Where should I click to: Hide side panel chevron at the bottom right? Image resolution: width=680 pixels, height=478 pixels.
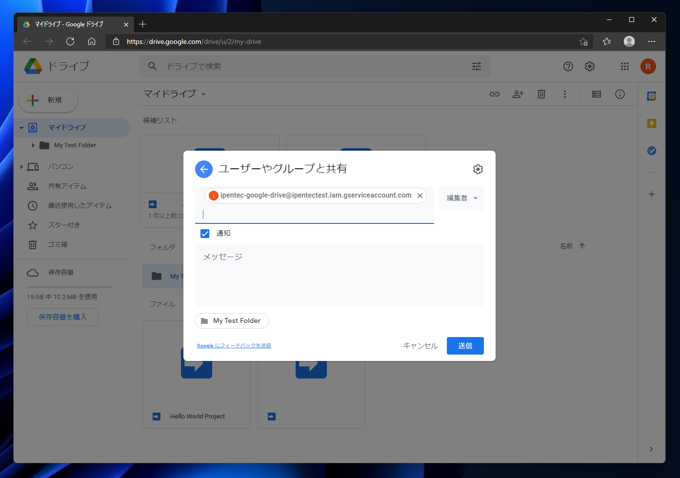click(x=651, y=449)
